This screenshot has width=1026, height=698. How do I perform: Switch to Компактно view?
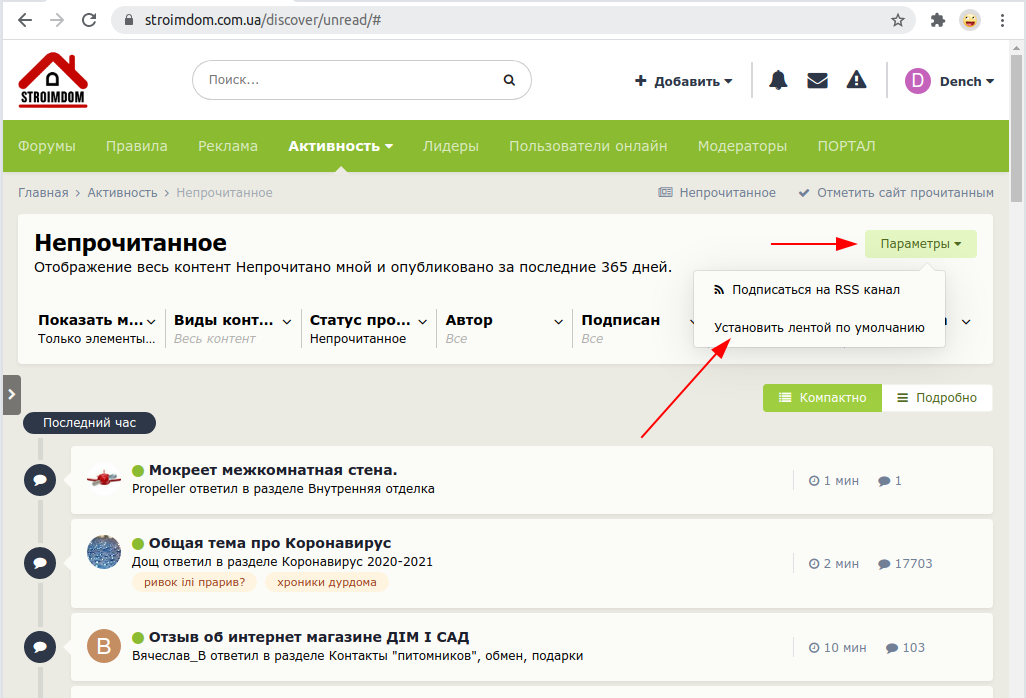click(823, 398)
